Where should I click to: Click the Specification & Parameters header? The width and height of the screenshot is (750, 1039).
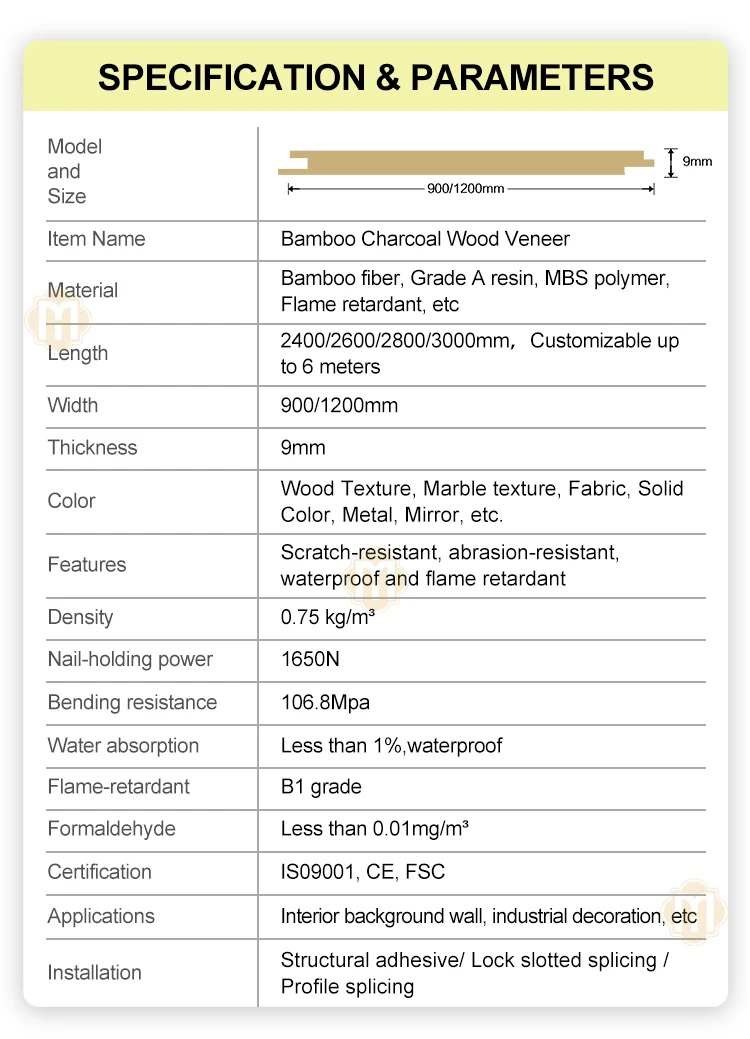[375, 77]
